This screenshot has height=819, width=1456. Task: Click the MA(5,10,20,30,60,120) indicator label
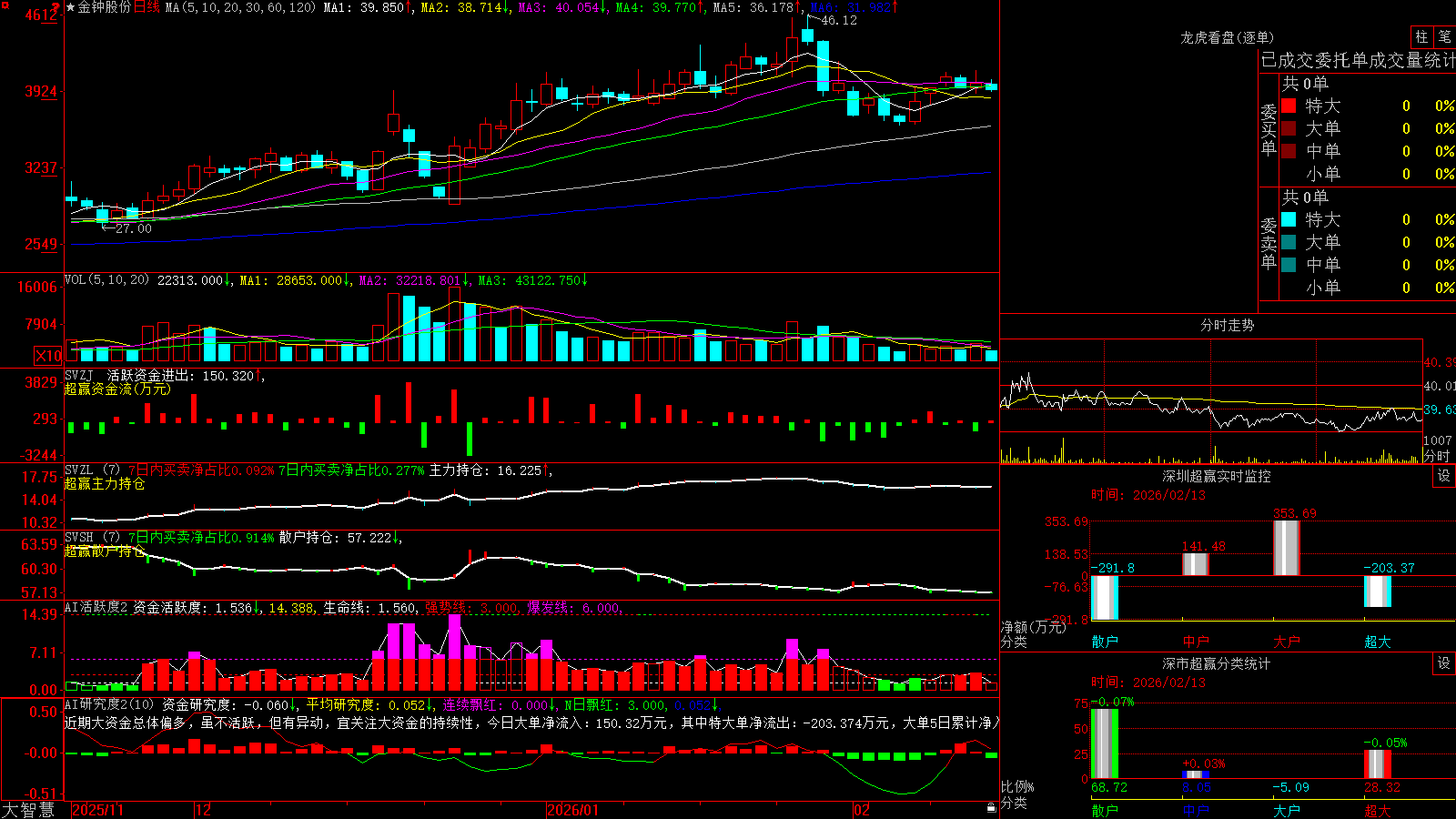[241, 7]
